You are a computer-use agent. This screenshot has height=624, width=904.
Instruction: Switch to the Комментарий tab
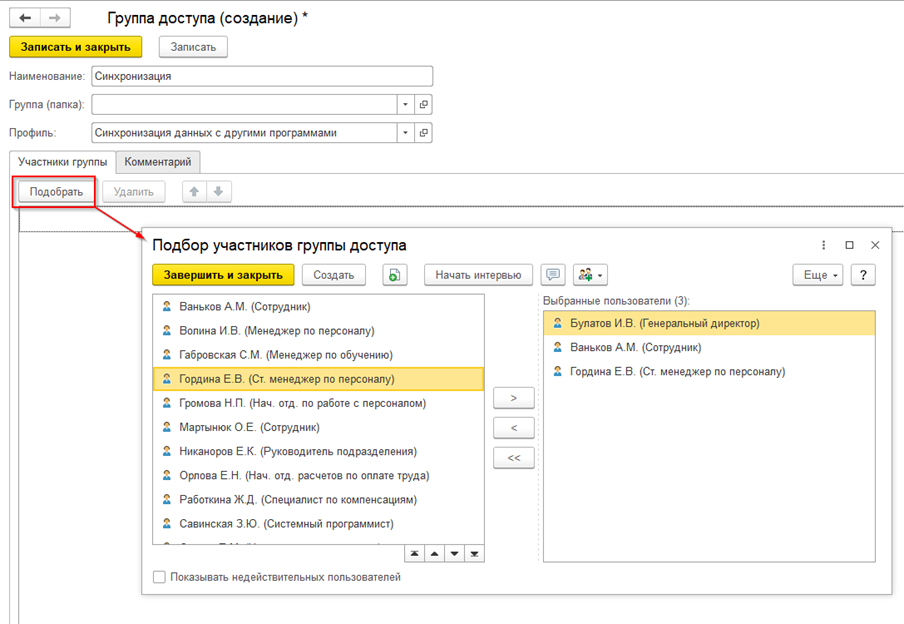coord(158,162)
